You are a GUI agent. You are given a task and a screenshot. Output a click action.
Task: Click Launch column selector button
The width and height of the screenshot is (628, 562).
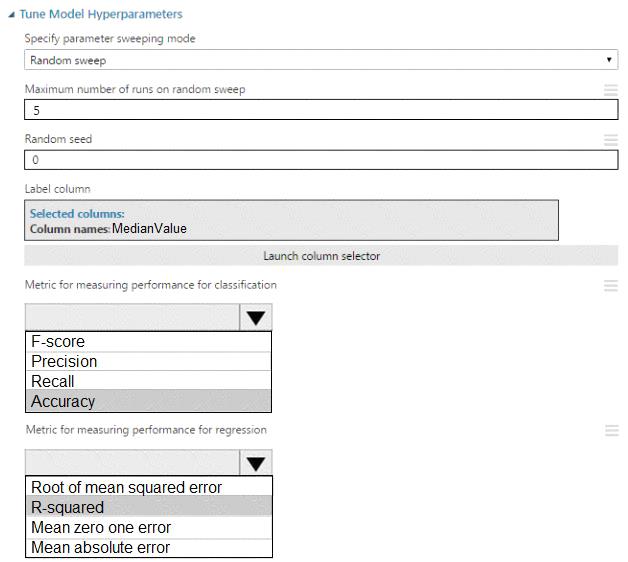[320, 256]
